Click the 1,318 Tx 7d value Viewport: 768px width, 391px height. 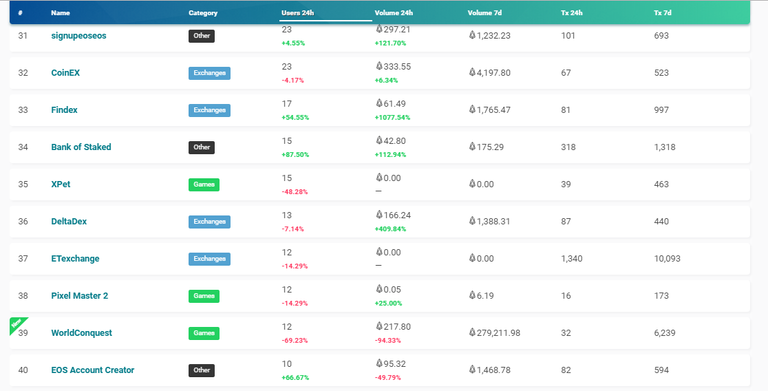click(x=665, y=147)
